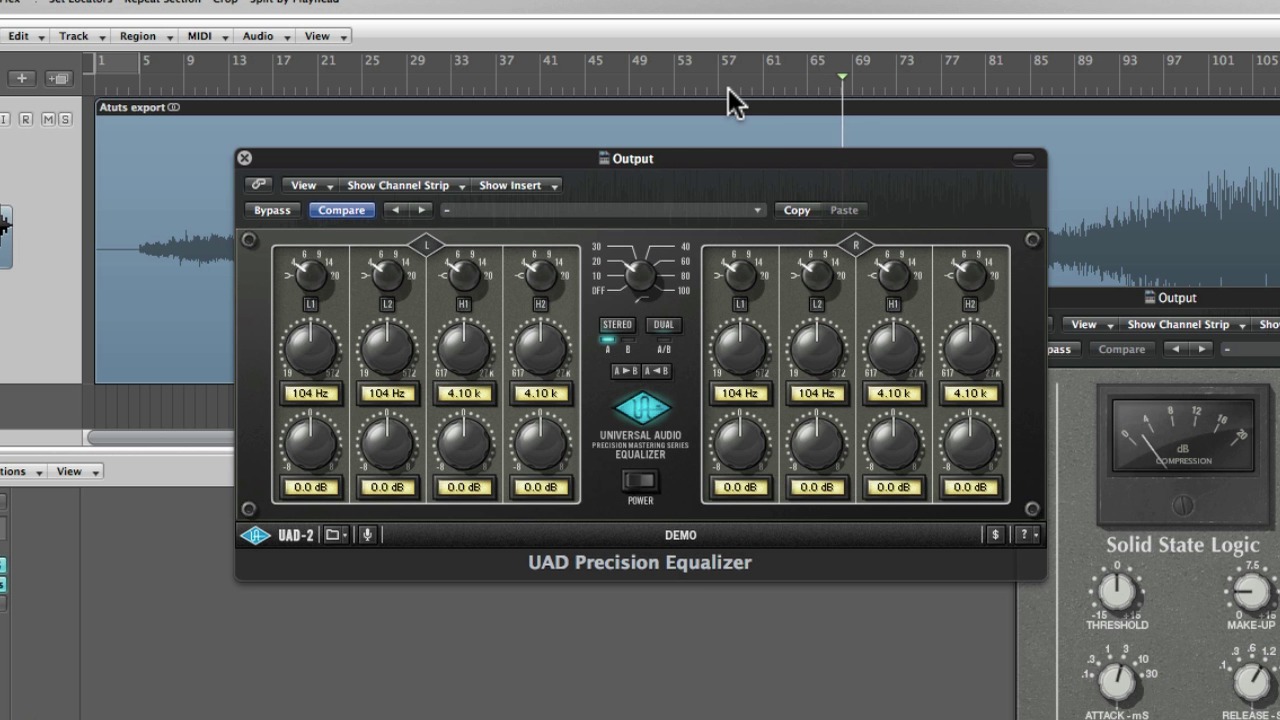Click the duplicate track button

click(58, 78)
